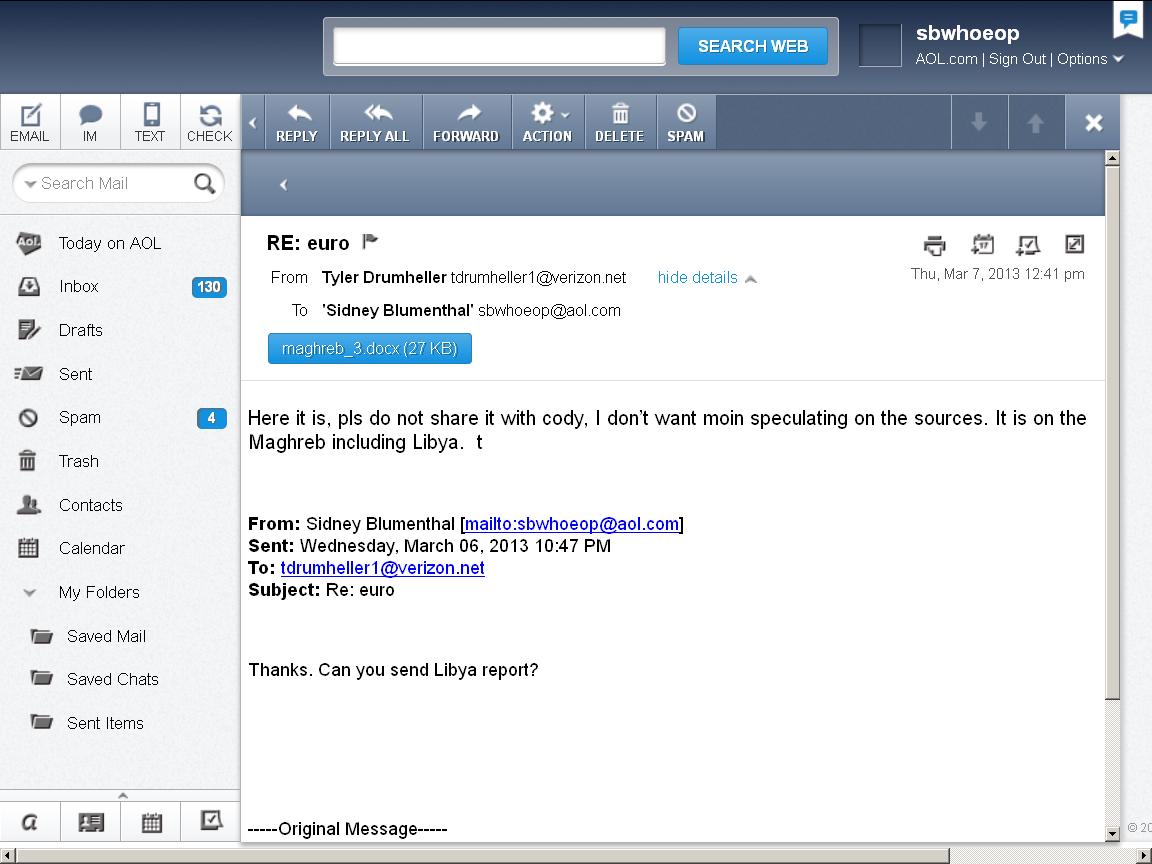
Task: Compose new message with EMAIL icon
Action: pyautogui.click(x=30, y=122)
